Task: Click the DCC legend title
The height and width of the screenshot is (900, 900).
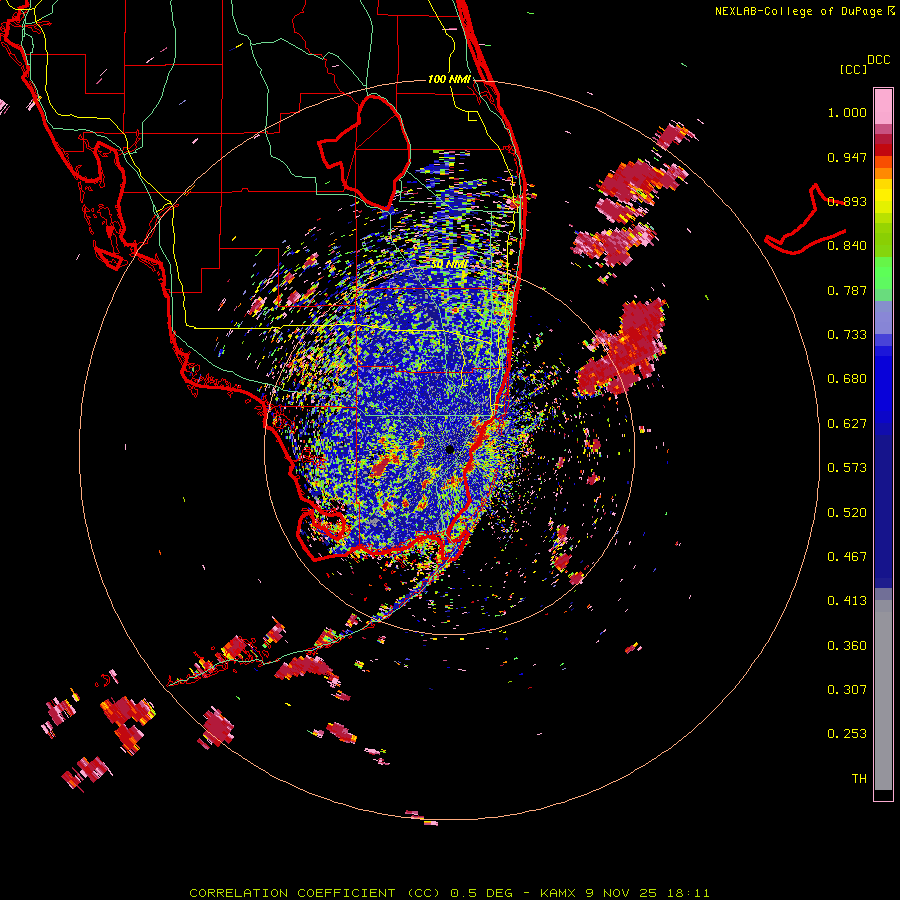Action: tap(878, 60)
